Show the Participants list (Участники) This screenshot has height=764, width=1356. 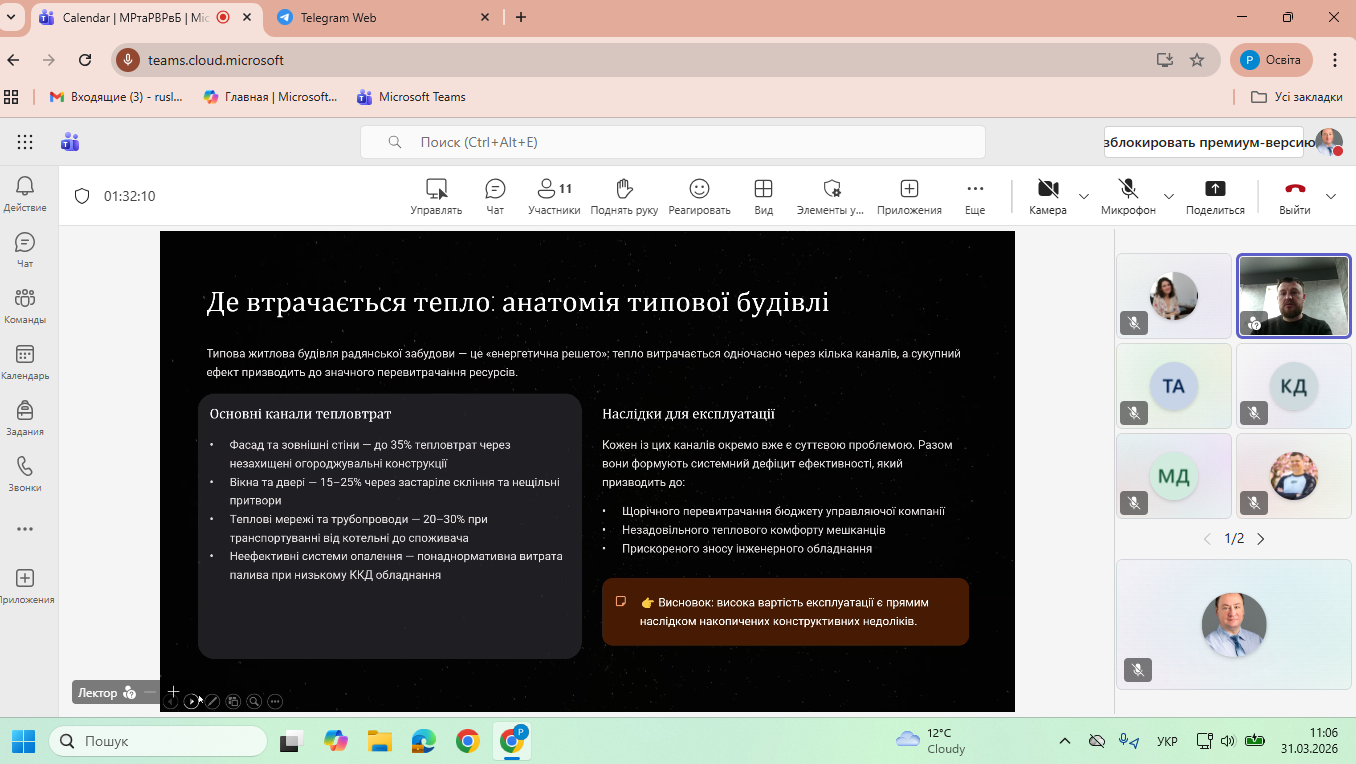point(554,196)
